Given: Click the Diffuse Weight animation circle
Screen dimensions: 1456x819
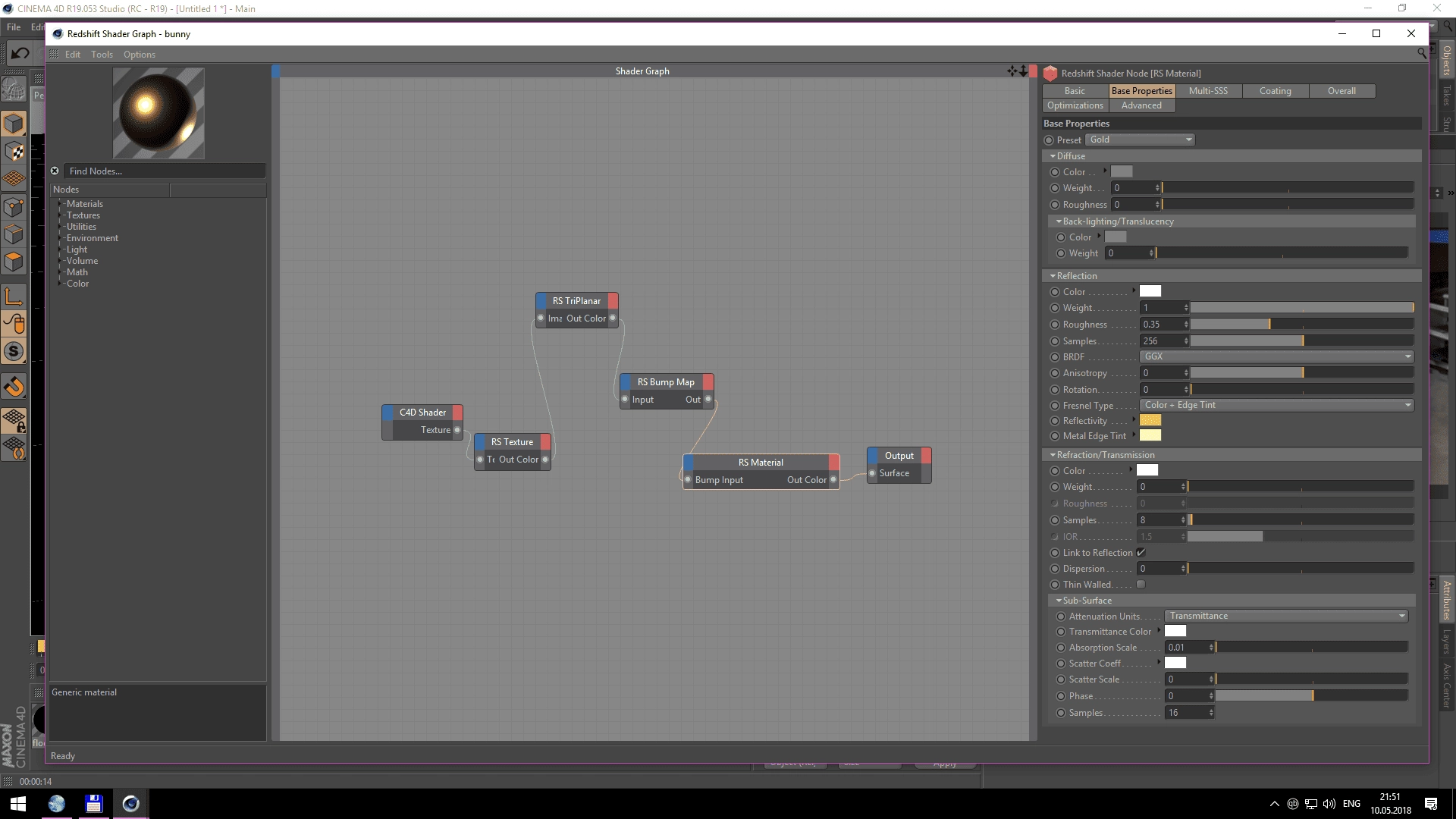Looking at the screenshot, I should pyautogui.click(x=1055, y=188).
